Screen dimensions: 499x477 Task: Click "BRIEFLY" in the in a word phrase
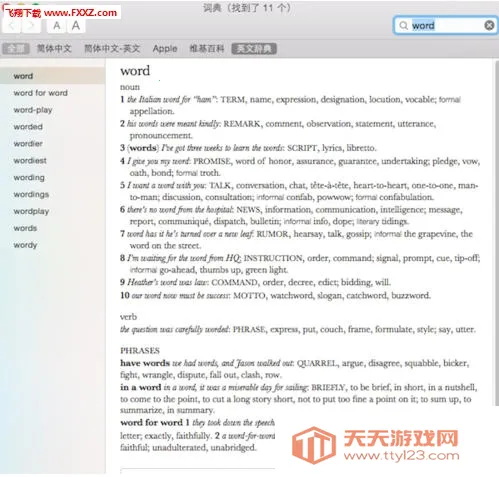point(329,388)
